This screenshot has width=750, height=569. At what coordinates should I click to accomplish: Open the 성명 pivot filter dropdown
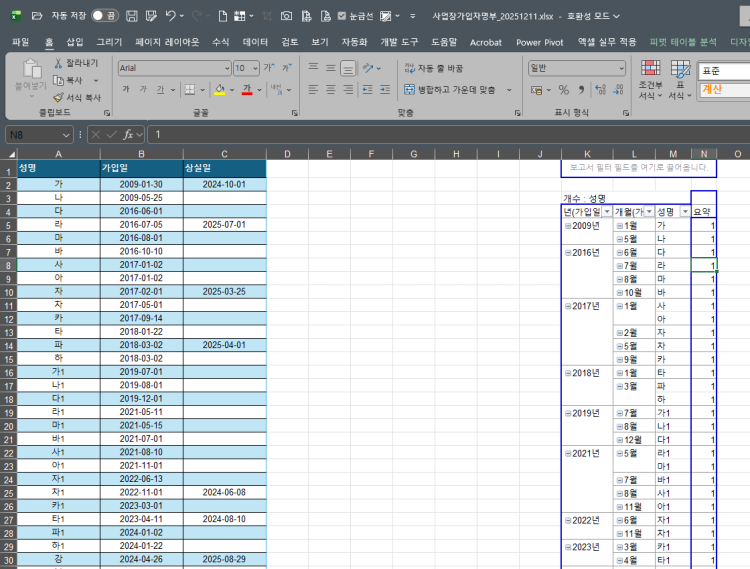coord(685,211)
